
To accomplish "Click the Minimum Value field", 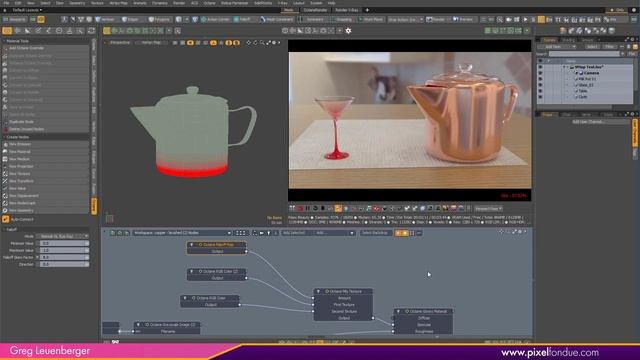I will coord(64,243).
